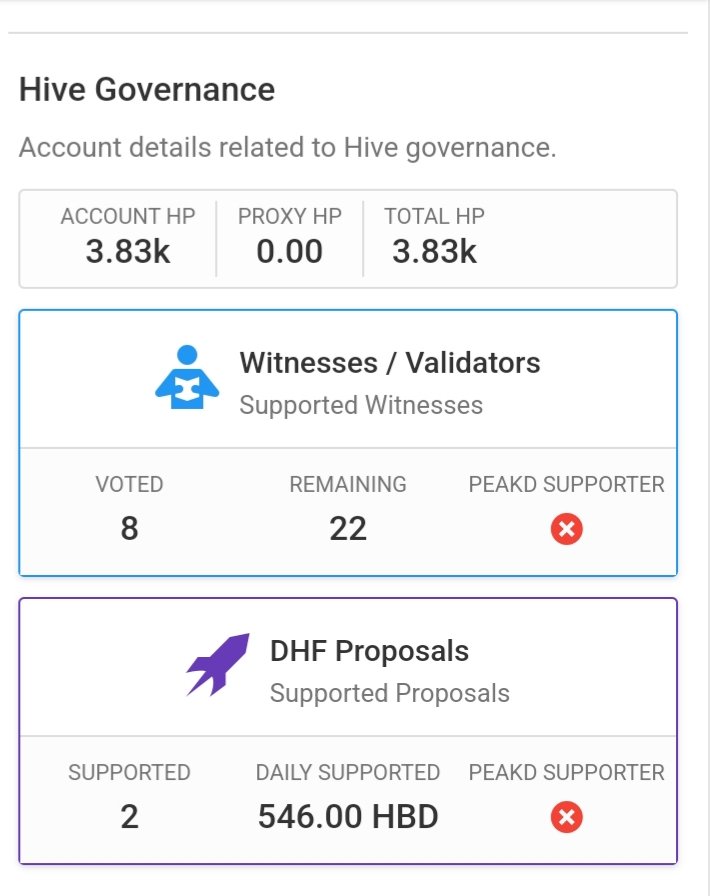This screenshot has height=896, width=710.
Task: Click the 546.00 HBD daily supported value
Action: coord(348,816)
